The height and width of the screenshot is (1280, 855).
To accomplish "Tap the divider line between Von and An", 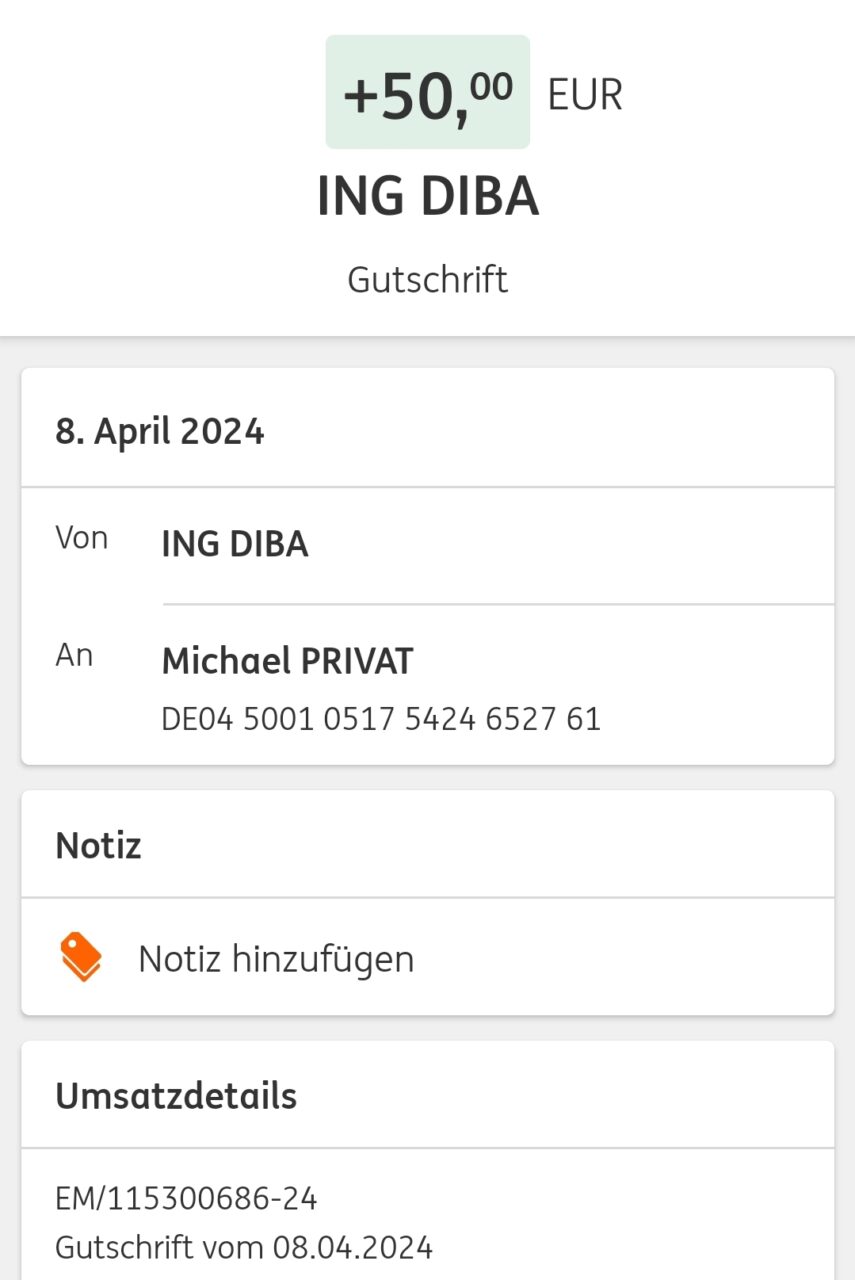I will (x=498, y=604).
